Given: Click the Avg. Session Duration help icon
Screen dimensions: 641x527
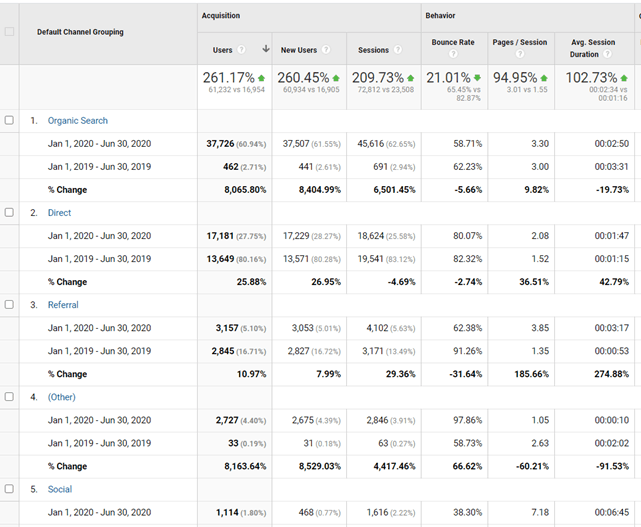Looking at the screenshot, I should coord(608,55).
